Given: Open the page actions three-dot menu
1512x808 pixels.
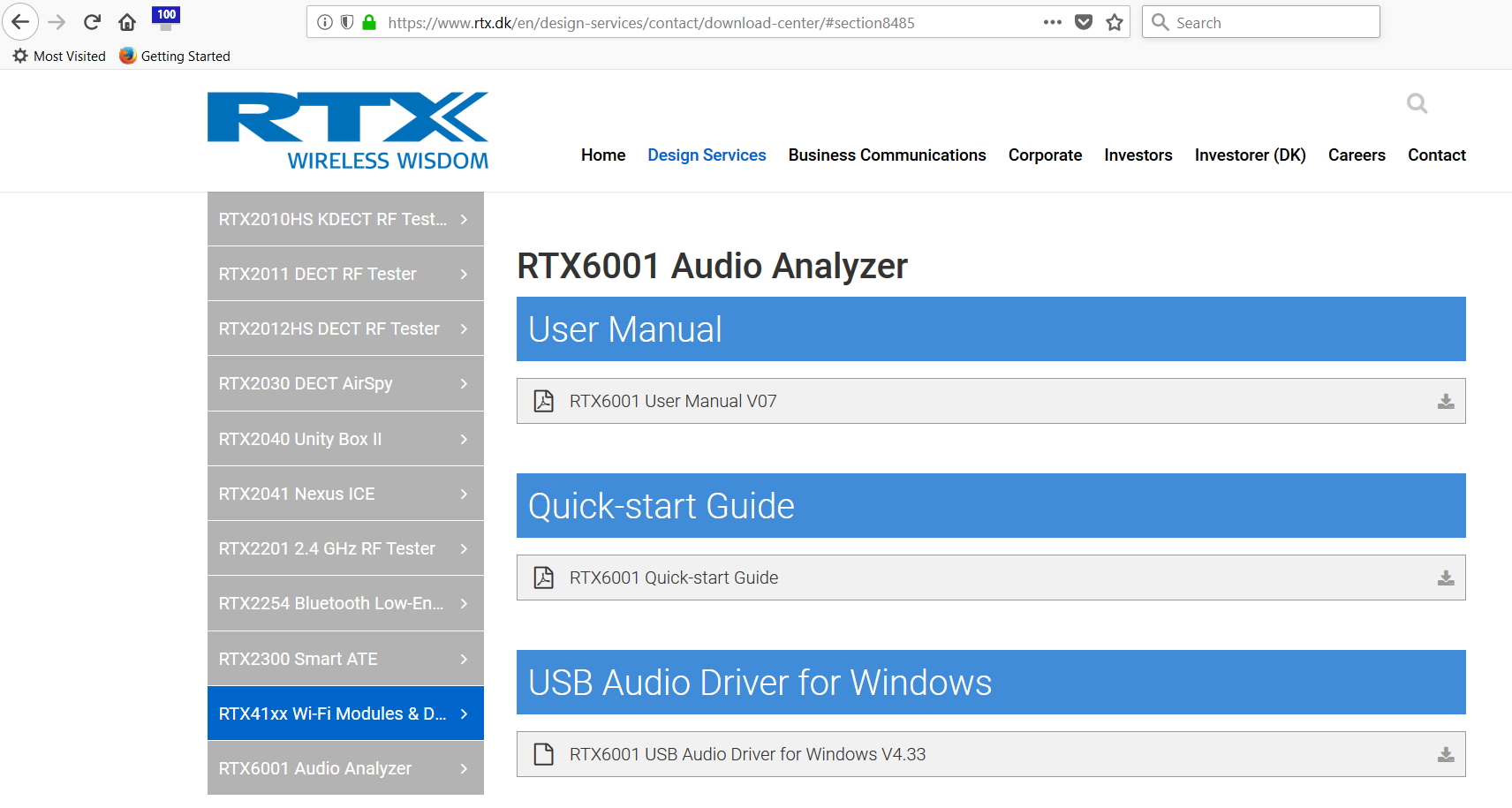Looking at the screenshot, I should tap(1052, 22).
